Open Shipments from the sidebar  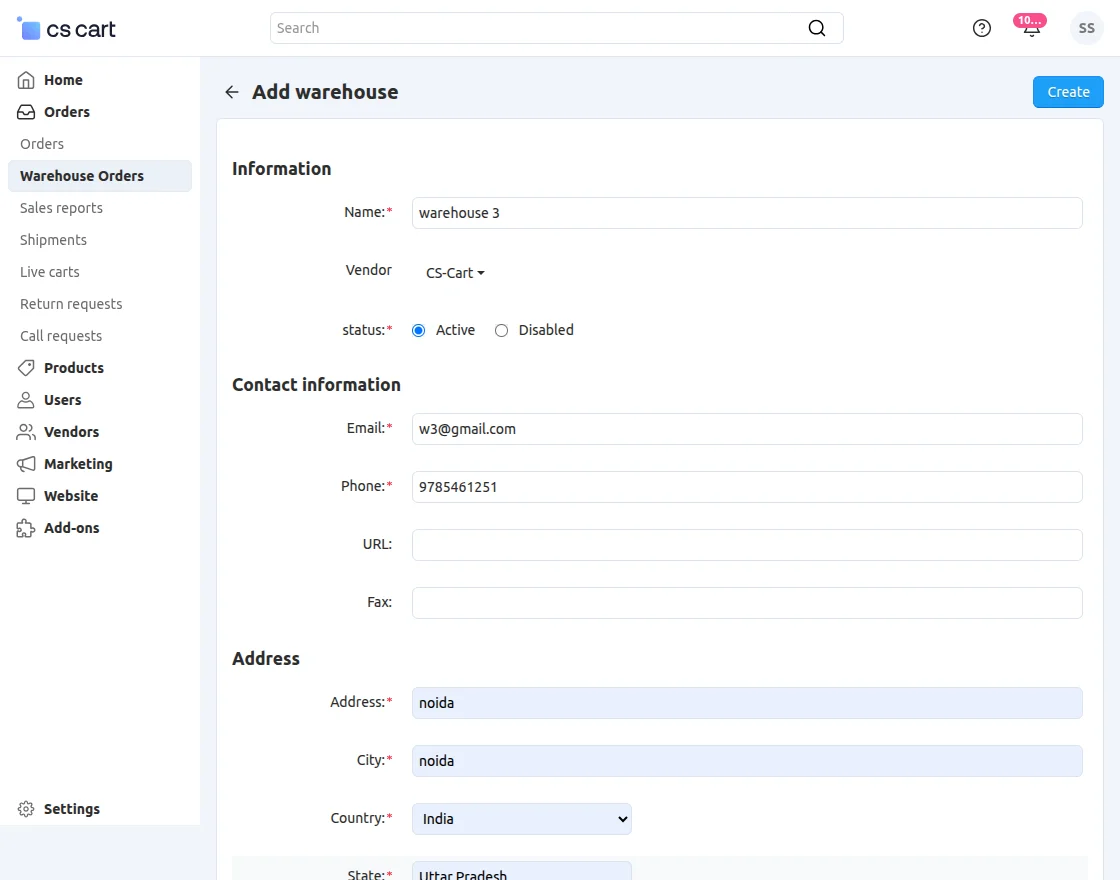[x=53, y=240]
